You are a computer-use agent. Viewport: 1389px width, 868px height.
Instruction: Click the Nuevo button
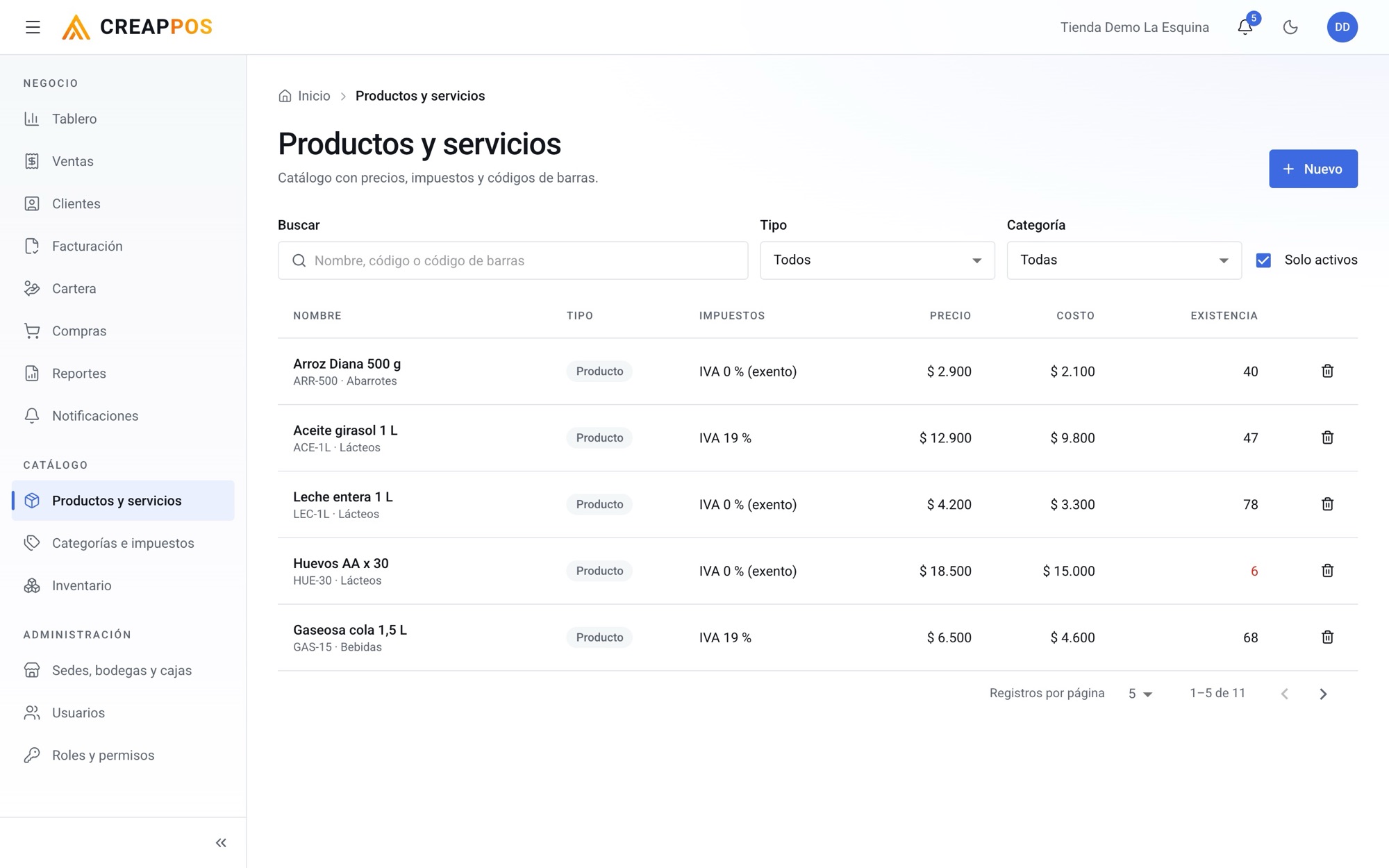(1313, 169)
